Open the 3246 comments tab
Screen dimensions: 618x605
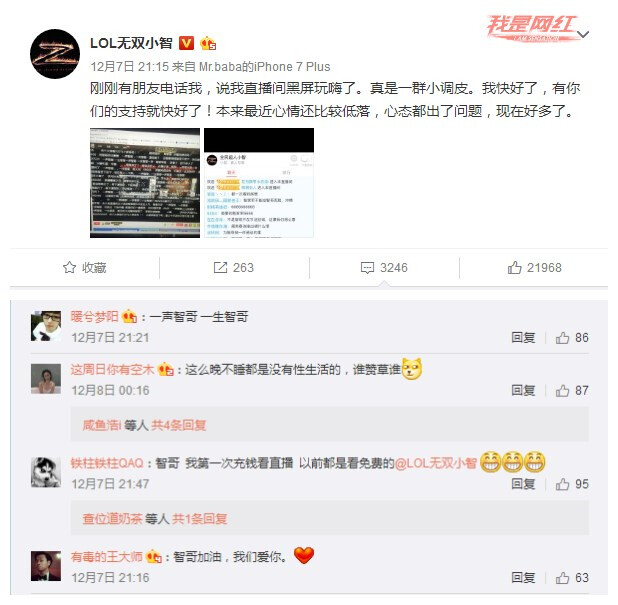[x=384, y=268]
